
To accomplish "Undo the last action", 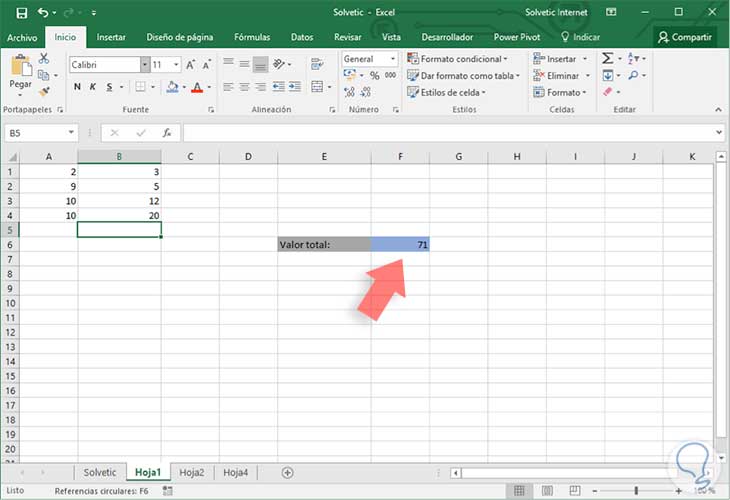I will click(x=43, y=13).
